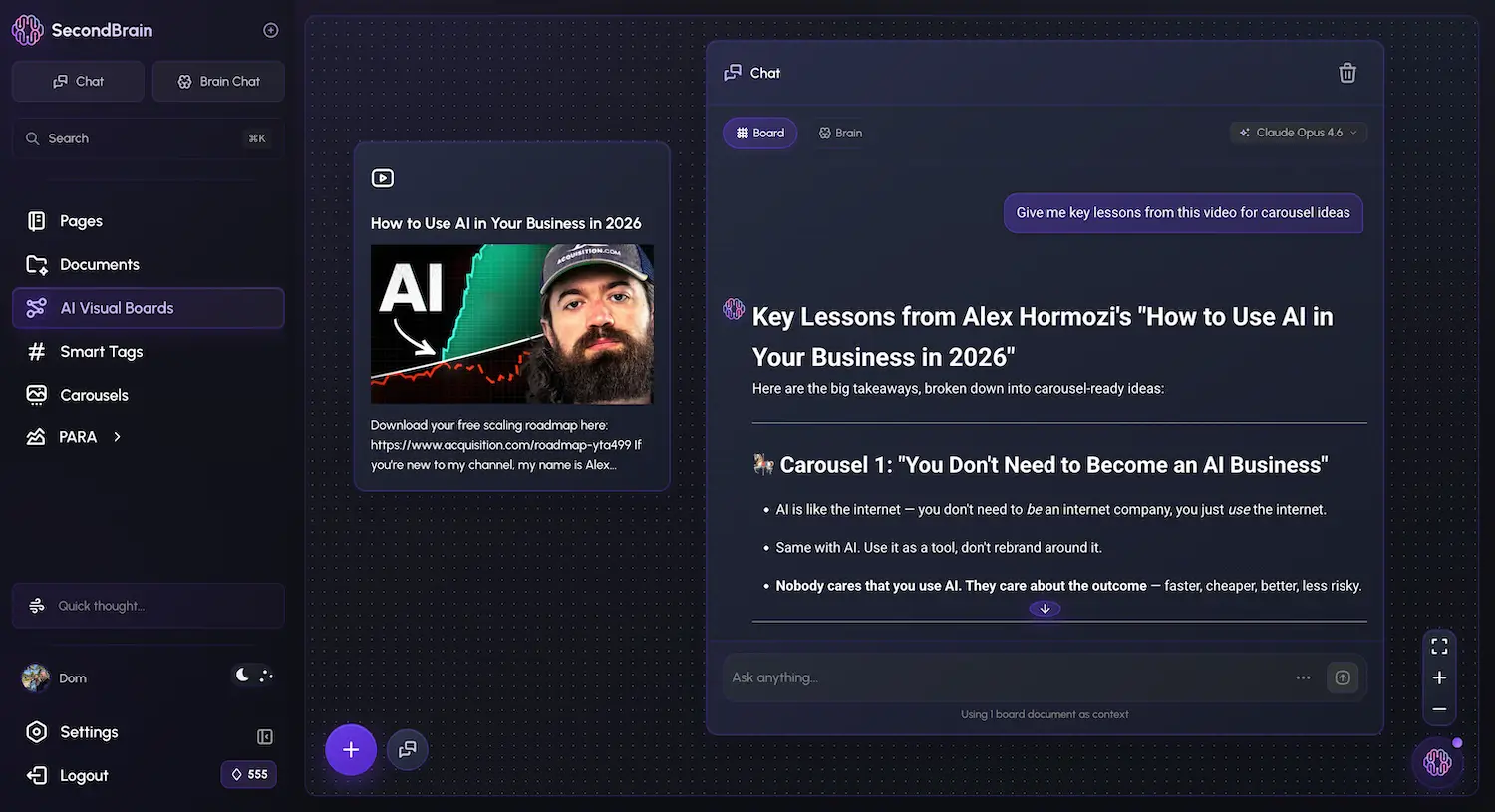Click fullscreen fit-view icon on canvas
Viewport: 1495px width, 812px height.
[x=1439, y=647]
